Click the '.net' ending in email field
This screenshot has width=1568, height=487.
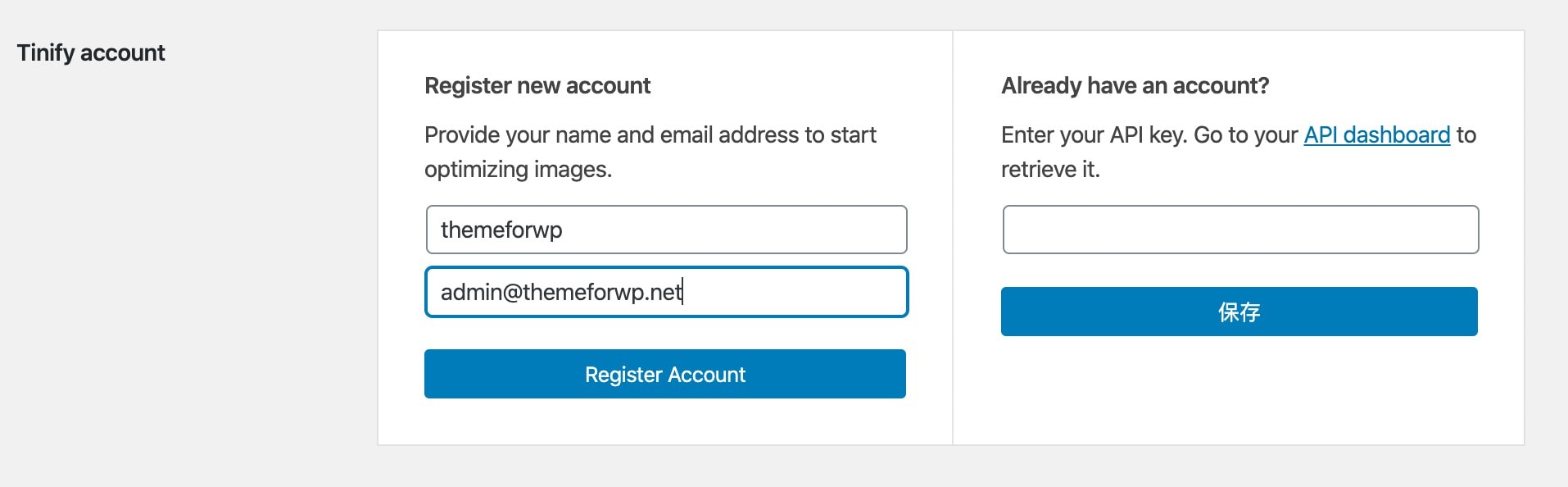pyautogui.click(x=664, y=292)
